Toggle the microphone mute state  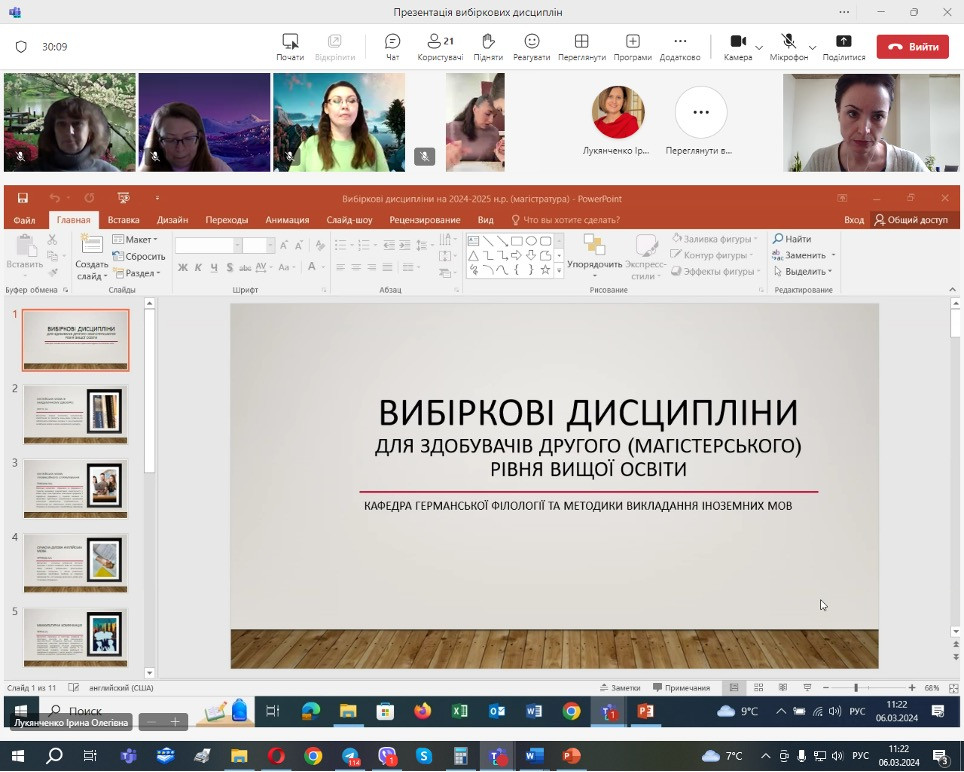[x=788, y=42]
